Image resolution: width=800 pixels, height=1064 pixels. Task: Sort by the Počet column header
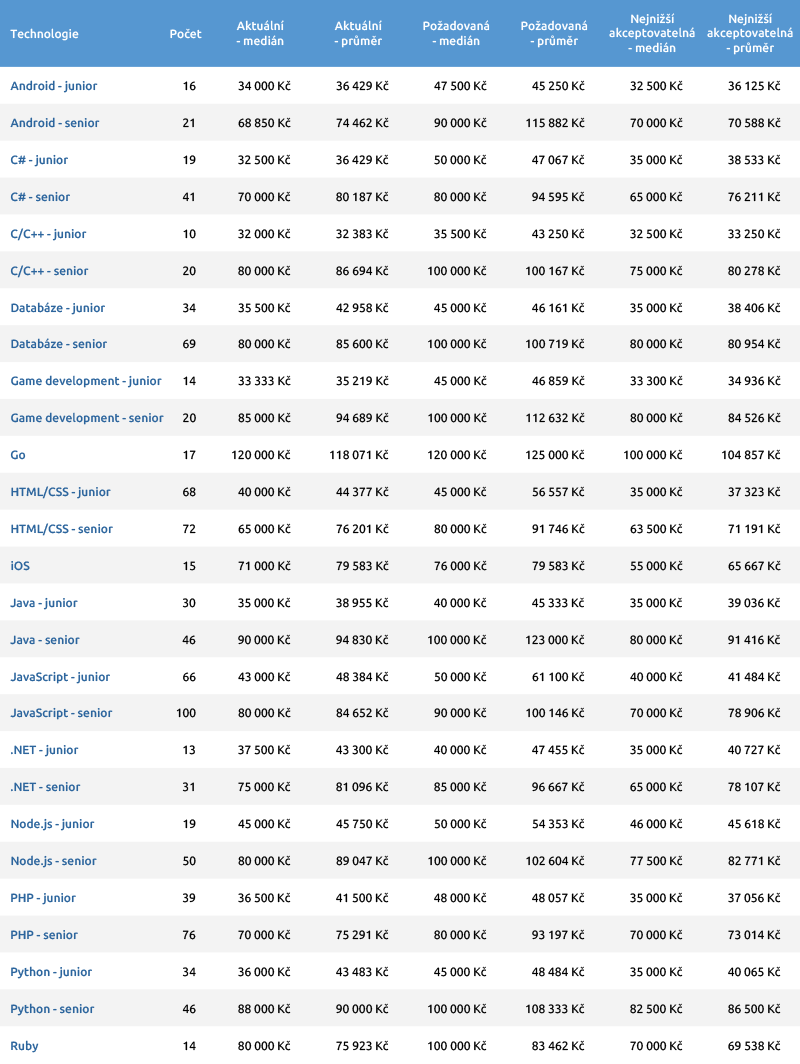tap(185, 34)
